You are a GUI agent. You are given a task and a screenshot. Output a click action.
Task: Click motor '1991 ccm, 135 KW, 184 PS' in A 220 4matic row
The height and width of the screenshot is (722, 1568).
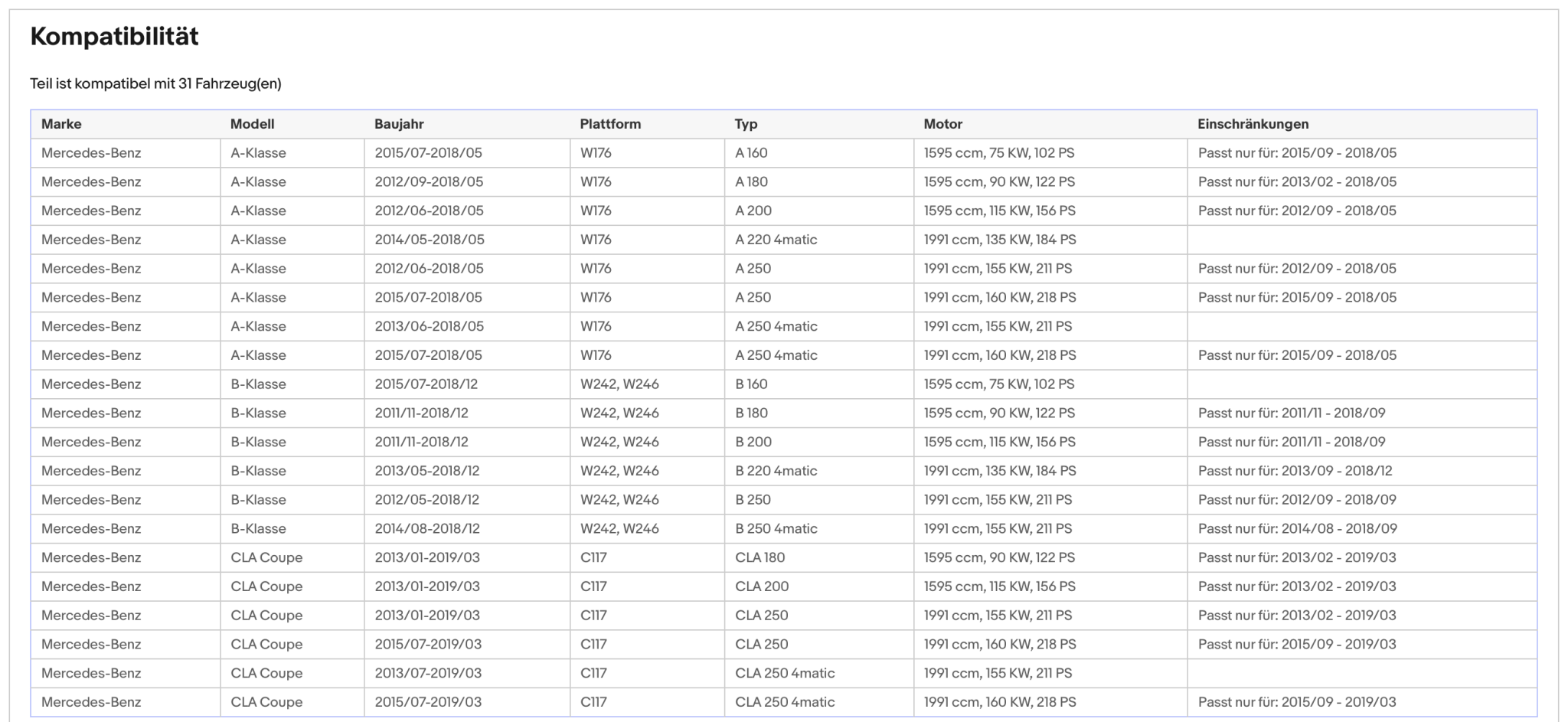1000,240
